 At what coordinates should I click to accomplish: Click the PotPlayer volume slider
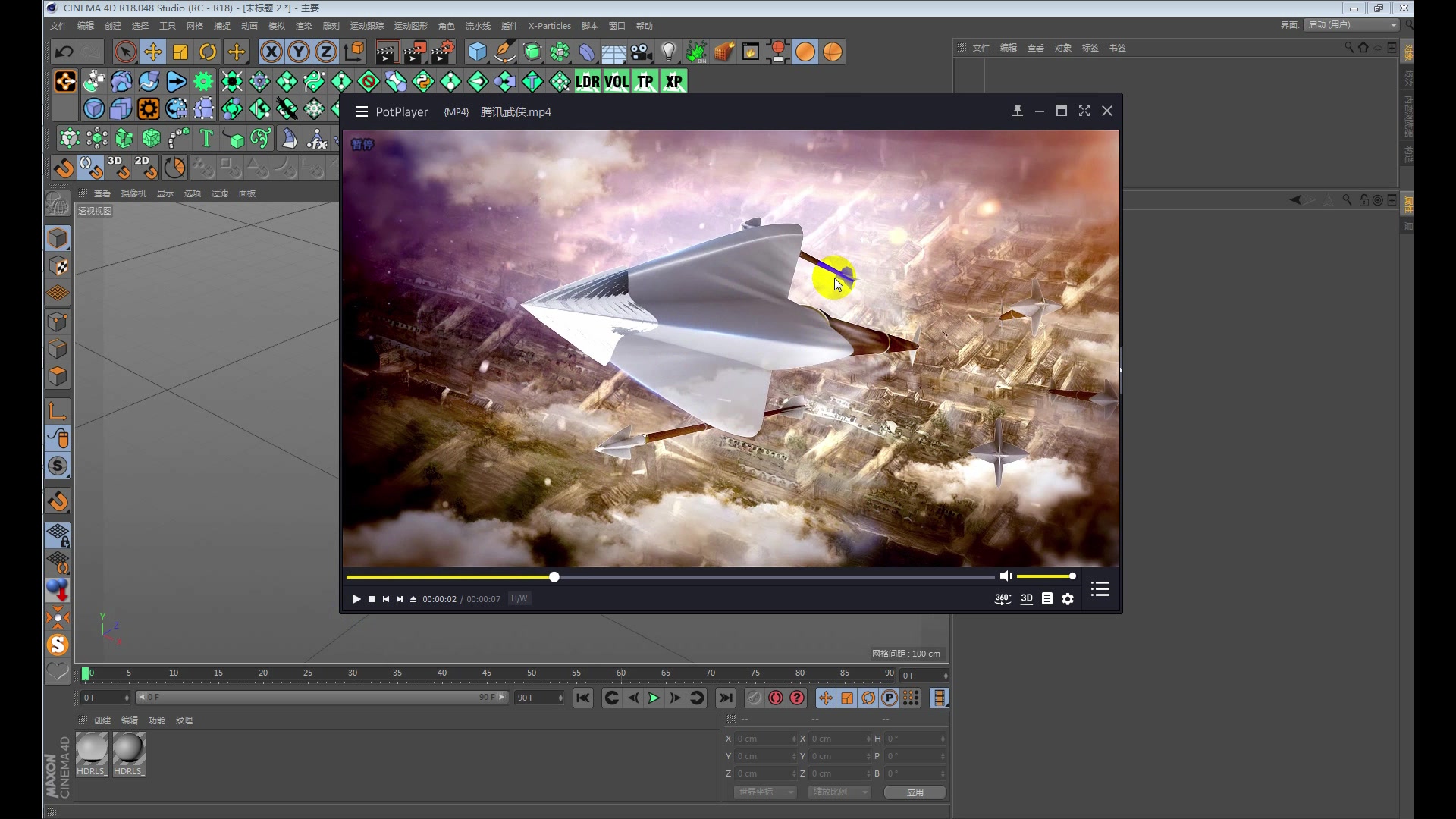1046,576
